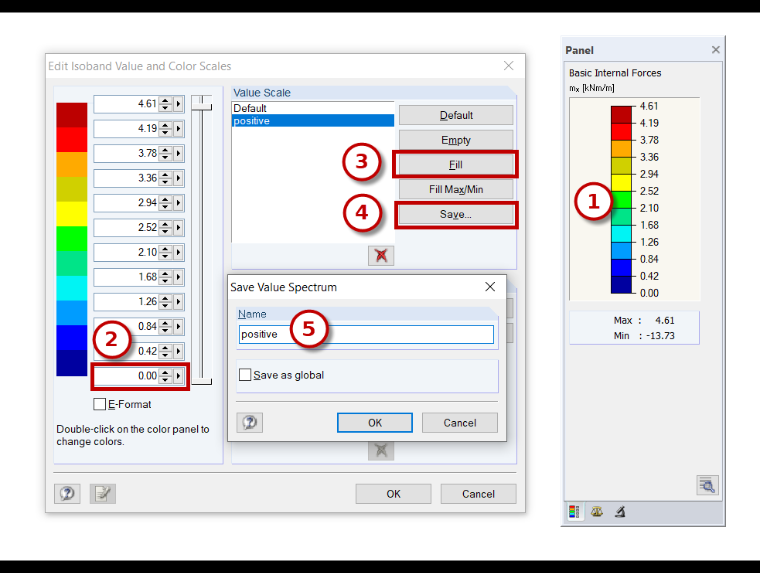This screenshot has height=573, width=760.
Task: Click the arrow button next to 4.19
Action: (178, 128)
